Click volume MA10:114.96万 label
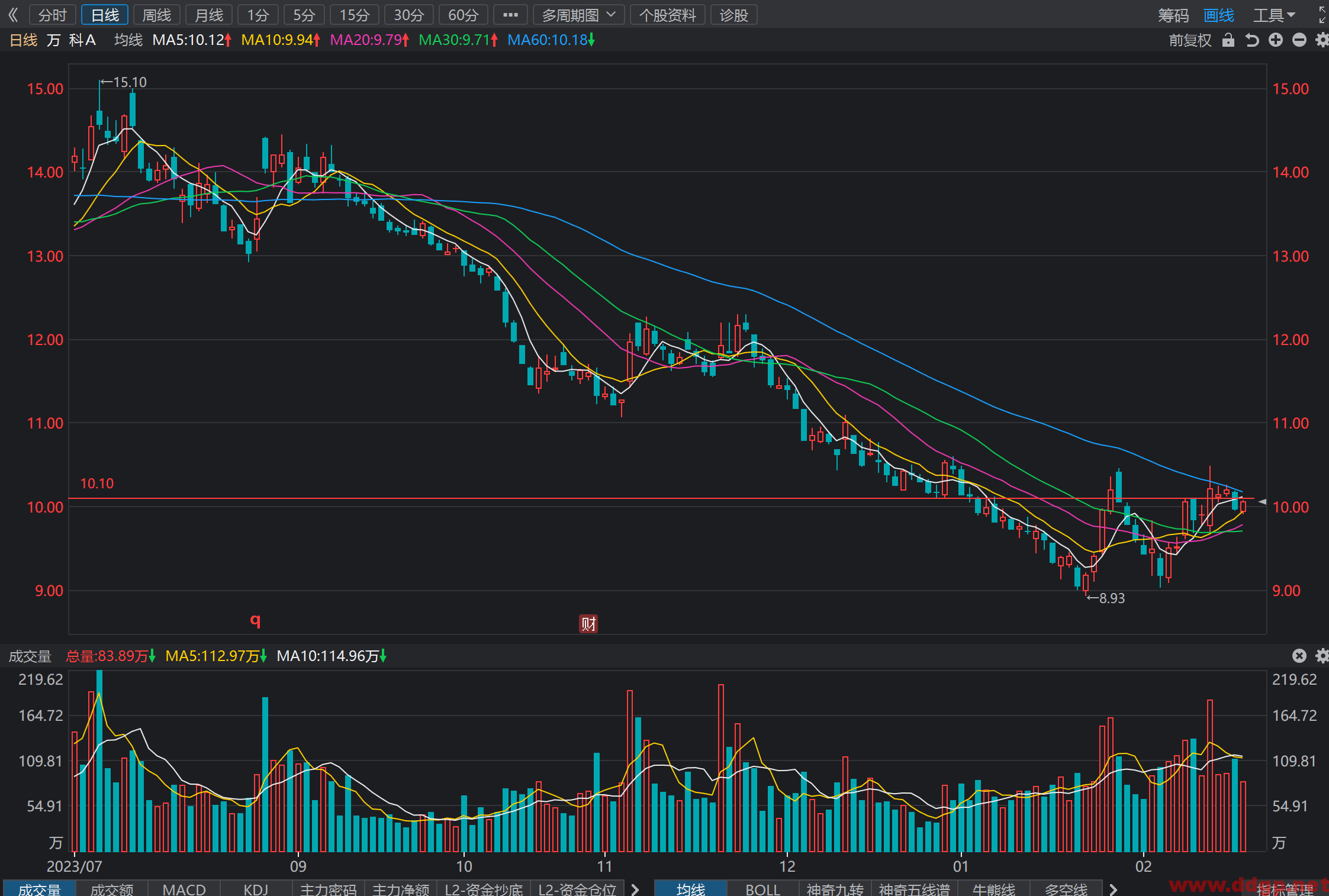This screenshot has height=896, width=1329. (x=332, y=656)
